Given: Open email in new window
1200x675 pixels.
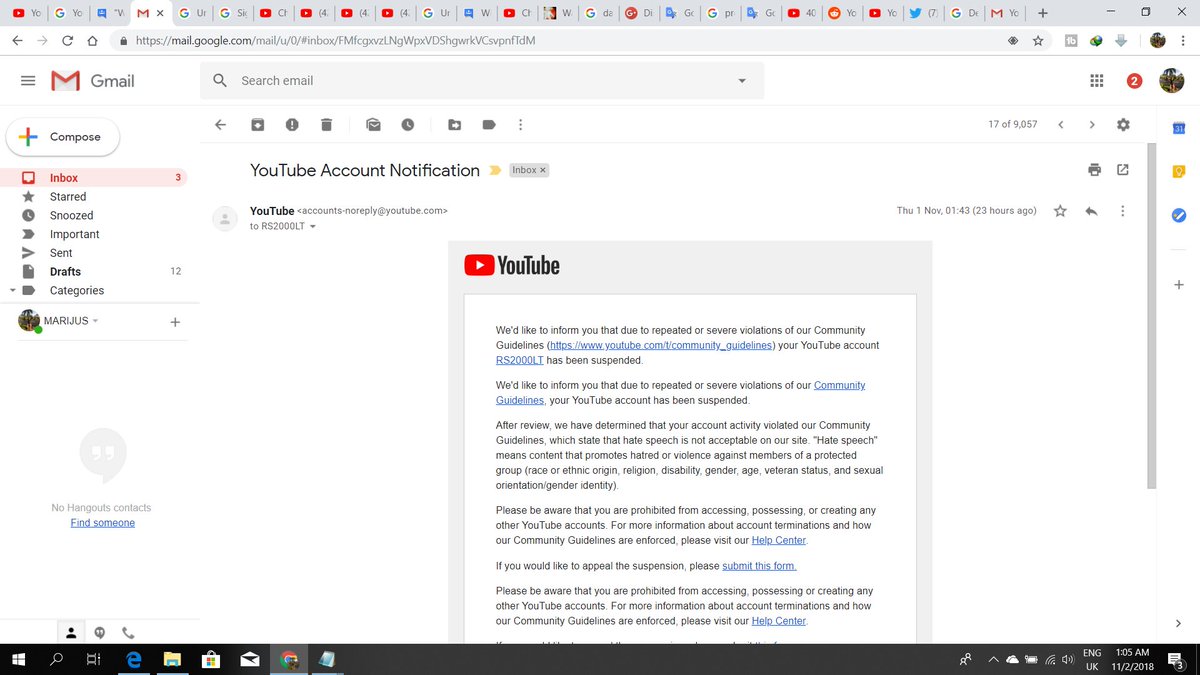Looking at the screenshot, I should pos(1123,170).
